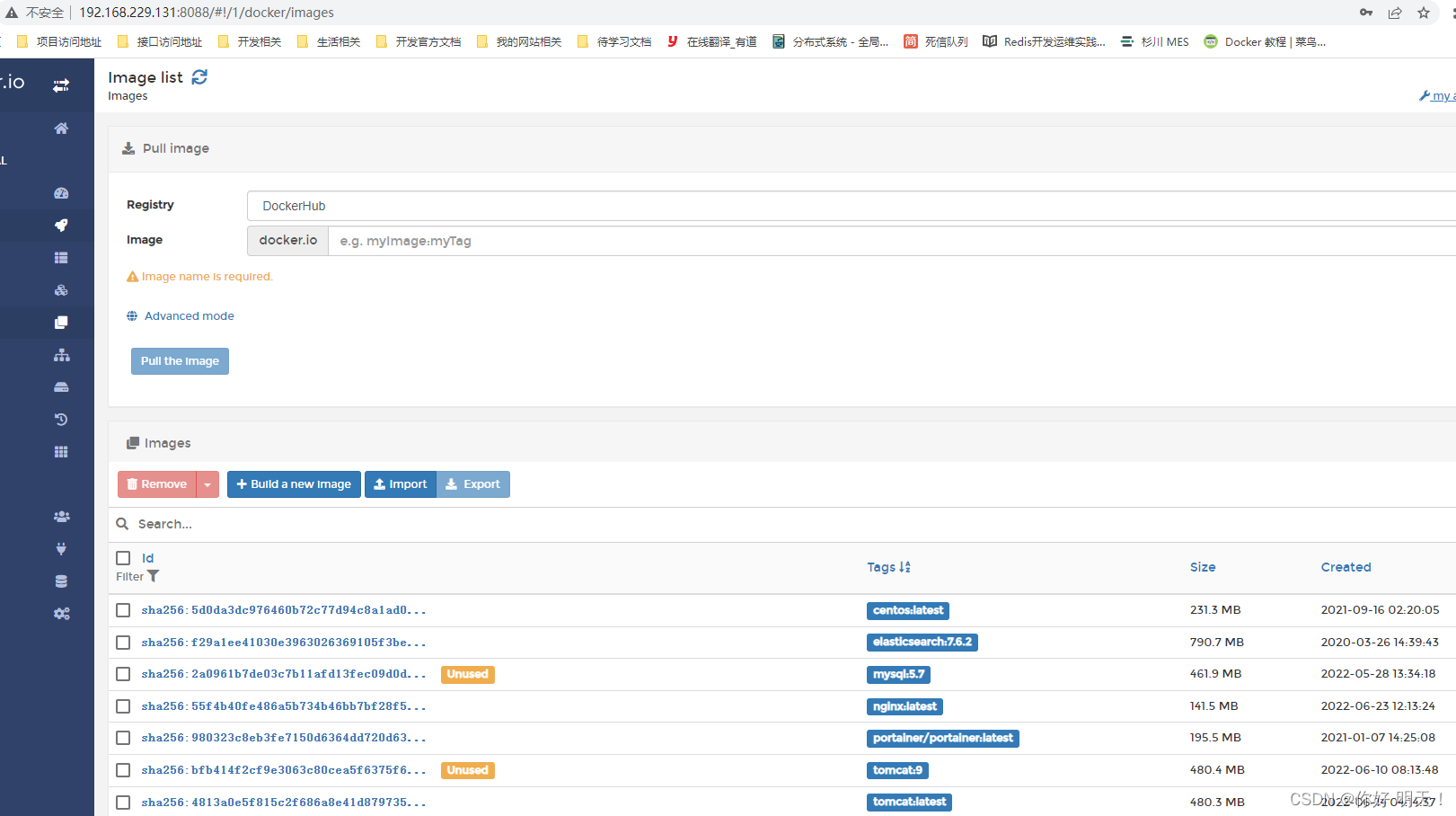Open Volumes drive icon in sidebar
Screen dimensions: 1456x816
[61, 387]
